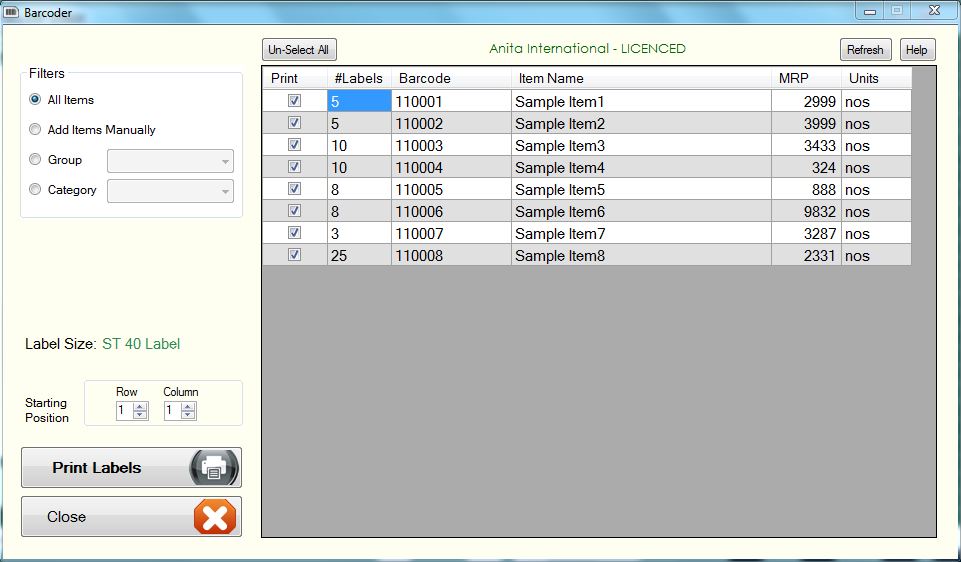
Task: Uncheck Print for Sample Item5
Action: (x=294, y=189)
